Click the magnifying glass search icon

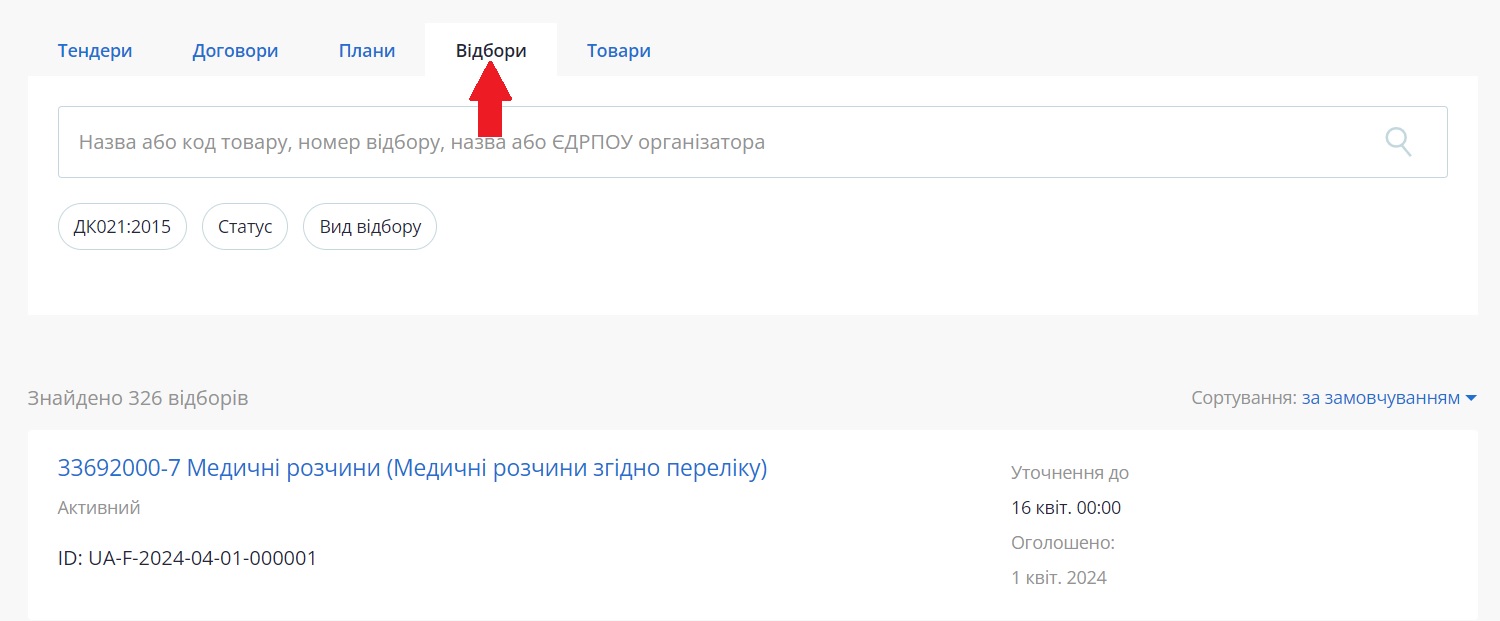coord(1398,142)
